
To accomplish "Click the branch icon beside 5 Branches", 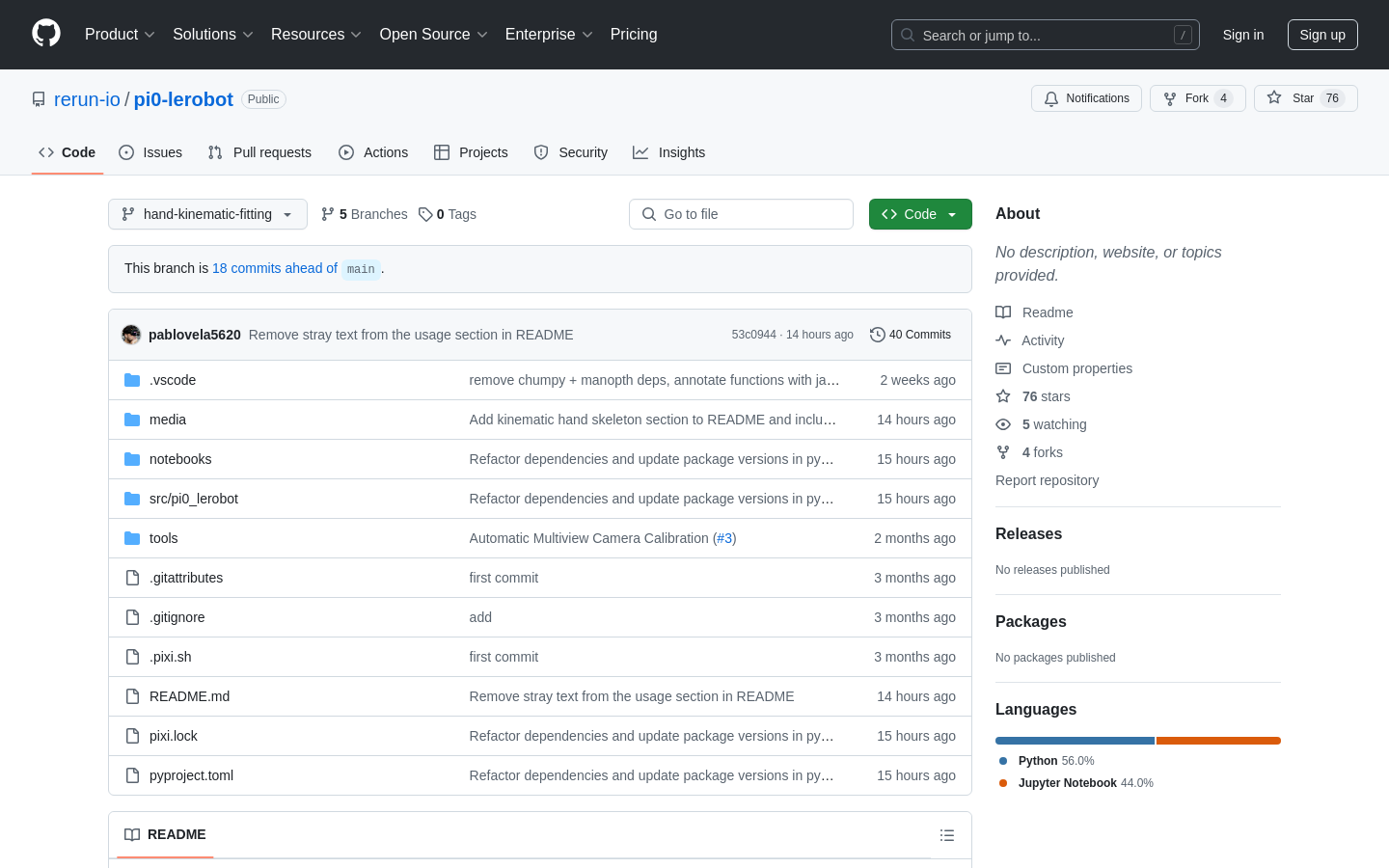I will [328, 214].
